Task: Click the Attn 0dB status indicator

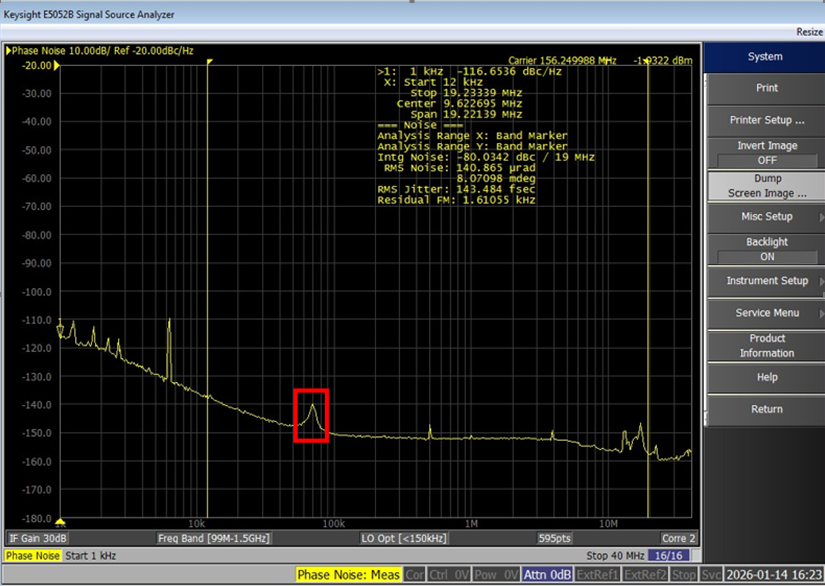Action: [x=547, y=575]
